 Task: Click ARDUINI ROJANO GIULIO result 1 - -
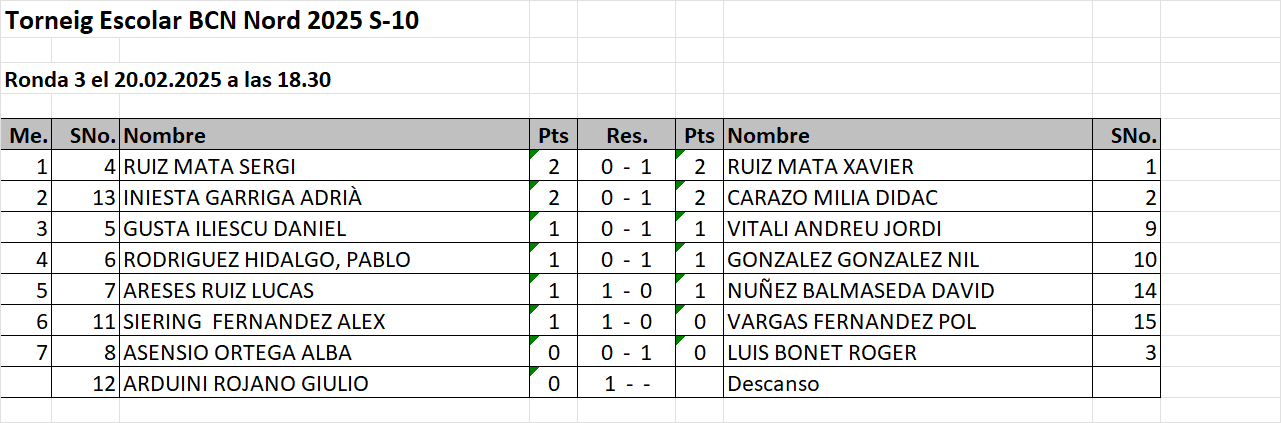(x=627, y=384)
